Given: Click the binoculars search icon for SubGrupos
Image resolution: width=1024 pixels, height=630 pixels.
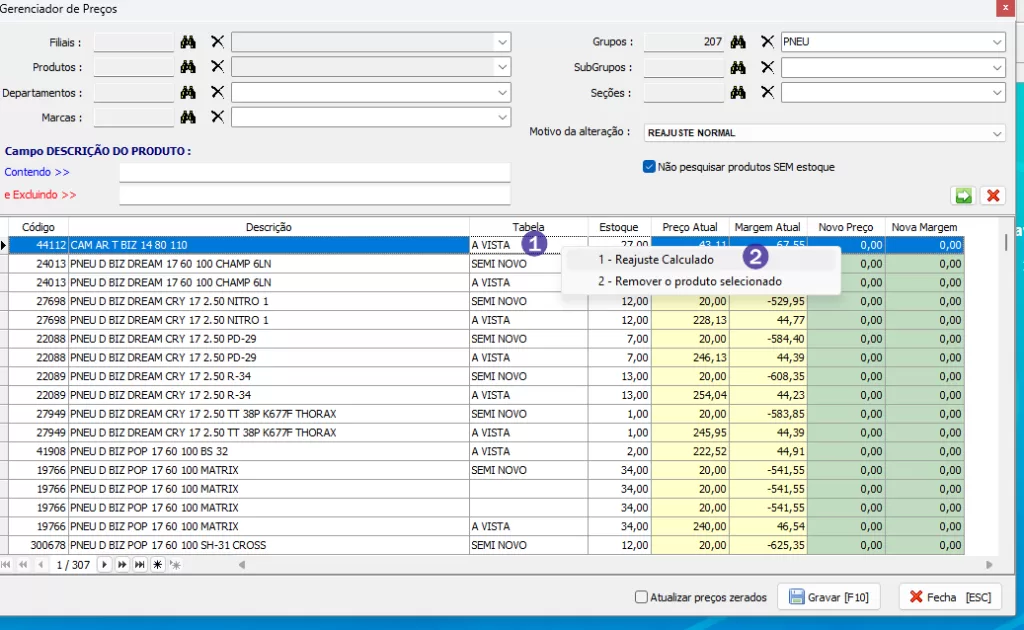Looking at the screenshot, I should [738, 67].
